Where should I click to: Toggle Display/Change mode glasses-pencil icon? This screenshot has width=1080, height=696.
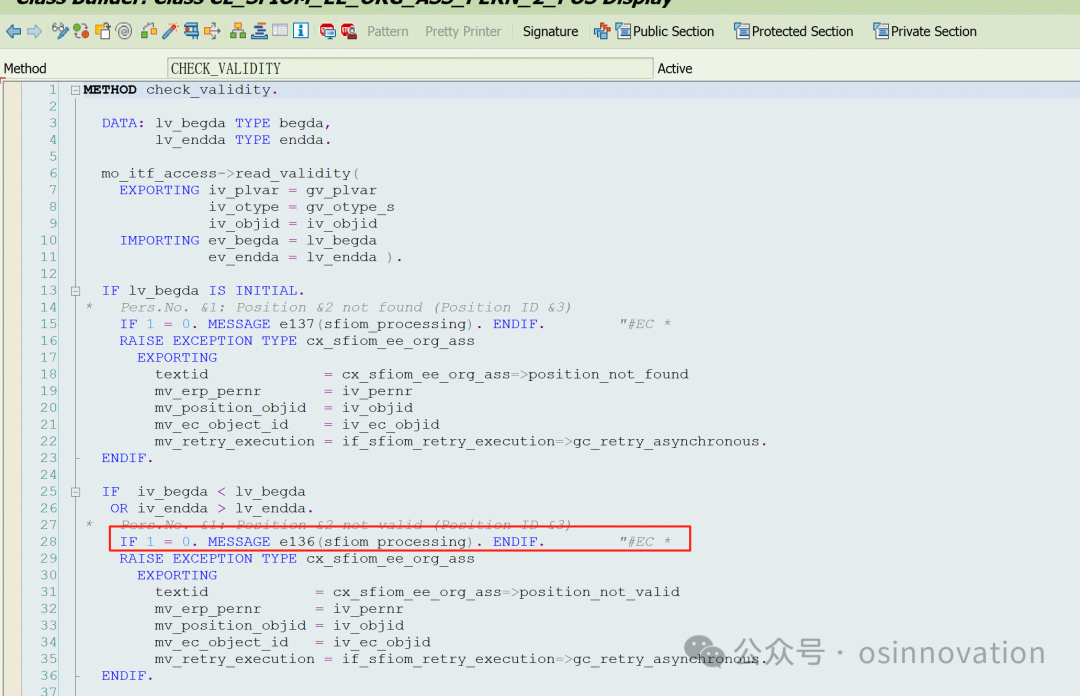(60, 31)
